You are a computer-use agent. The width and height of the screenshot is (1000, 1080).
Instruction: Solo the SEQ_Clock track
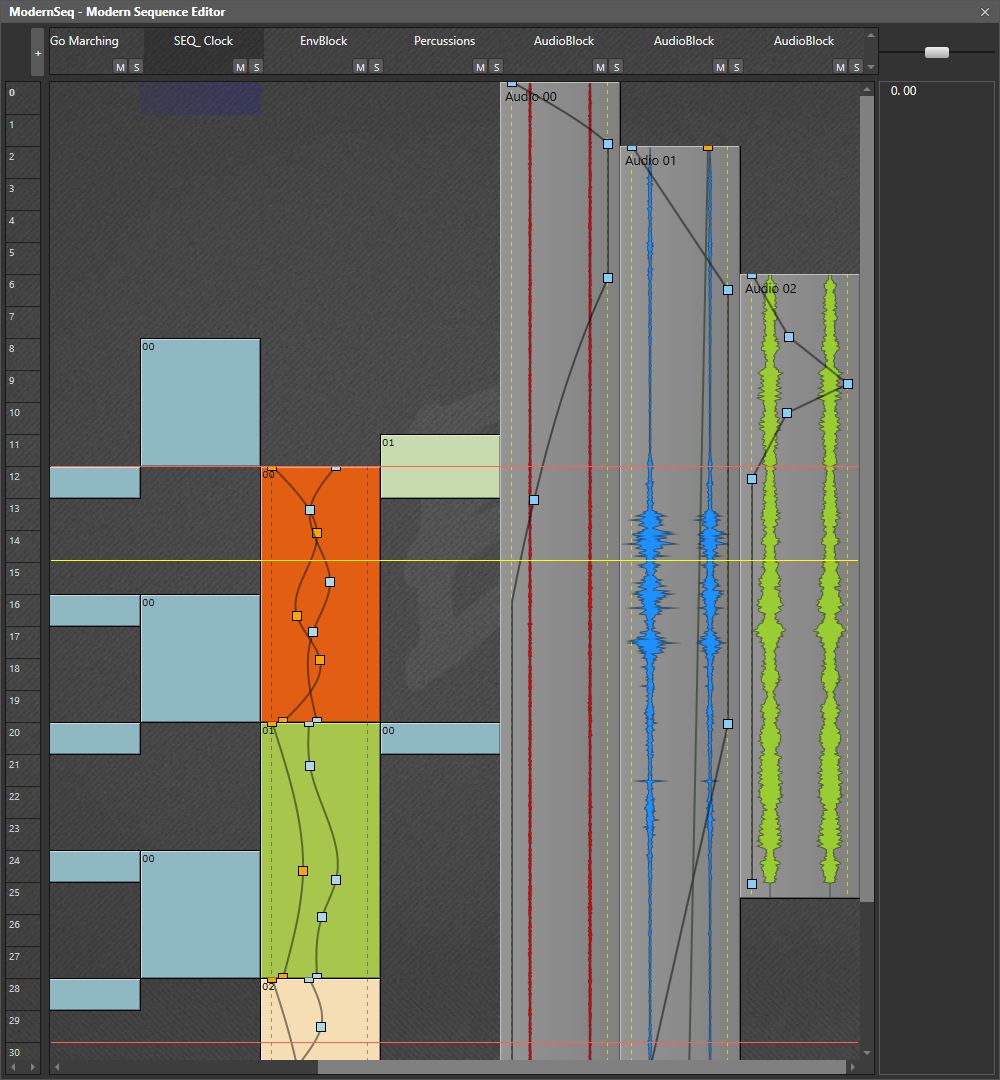[x=254, y=67]
